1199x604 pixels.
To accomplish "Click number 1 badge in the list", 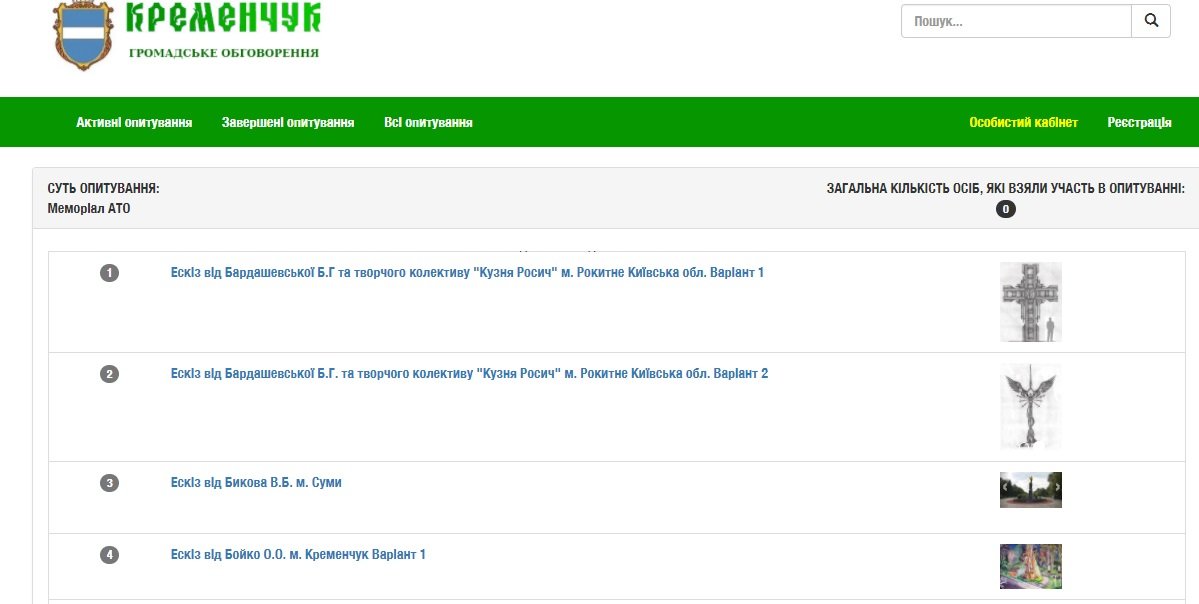I will point(110,273).
